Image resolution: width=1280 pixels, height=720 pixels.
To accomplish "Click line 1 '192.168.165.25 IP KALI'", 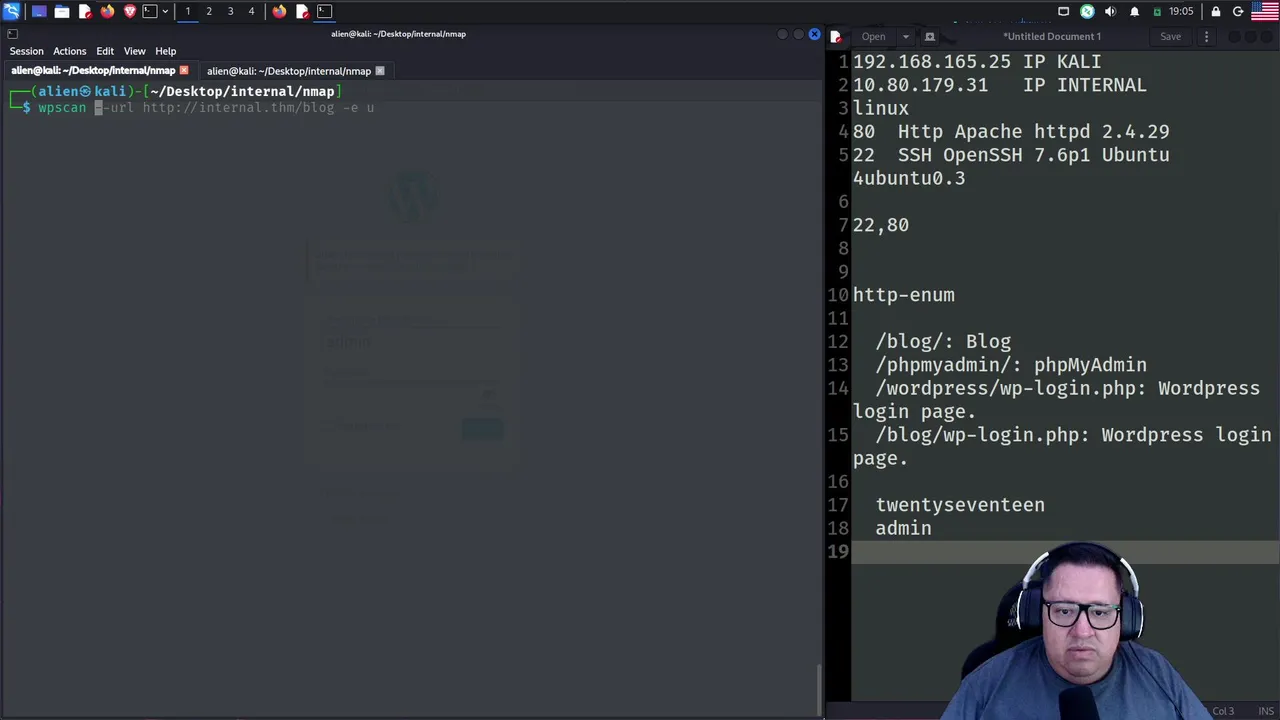I will click(x=976, y=62).
